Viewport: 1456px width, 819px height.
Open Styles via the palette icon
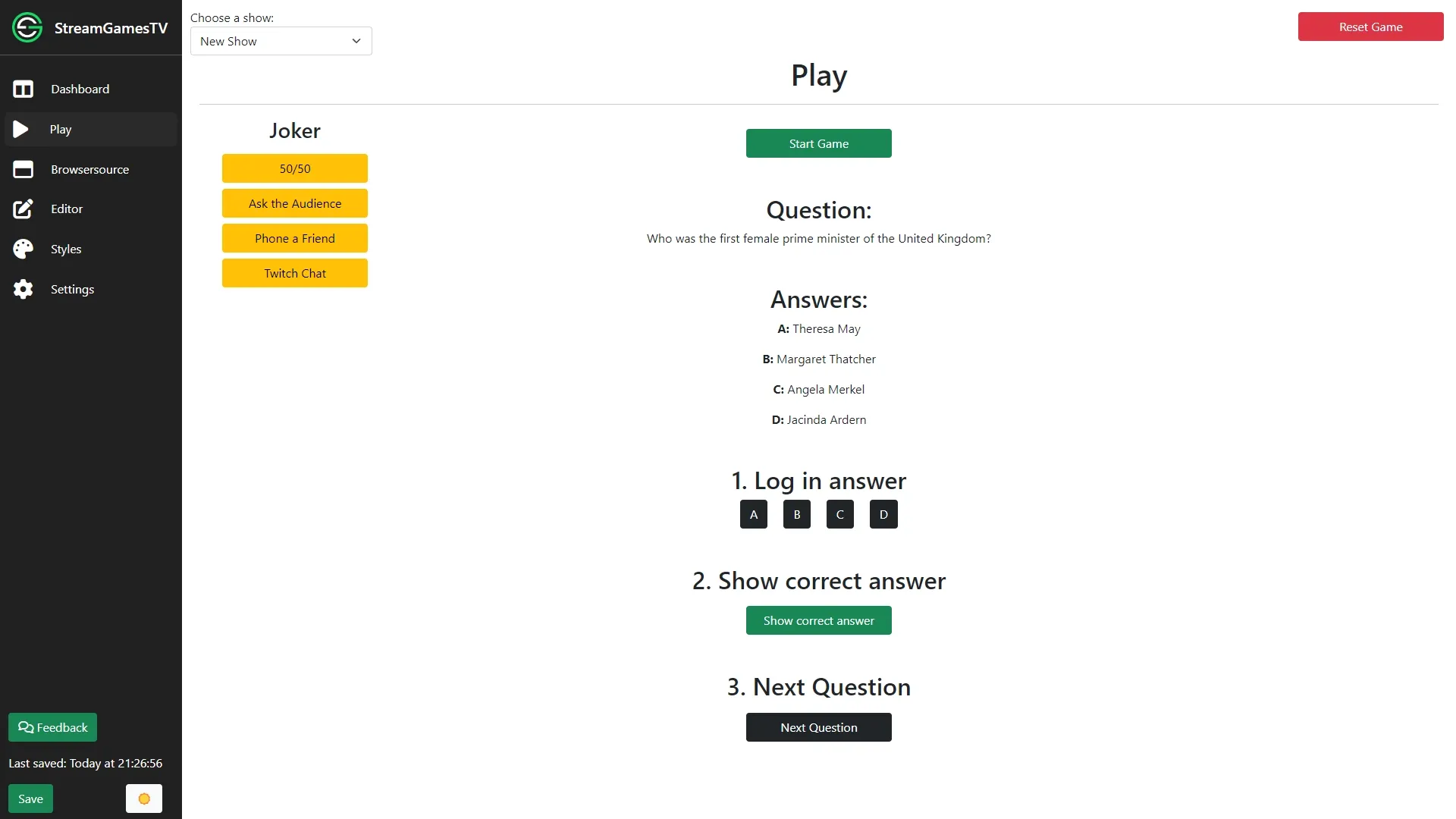coord(23,249)
